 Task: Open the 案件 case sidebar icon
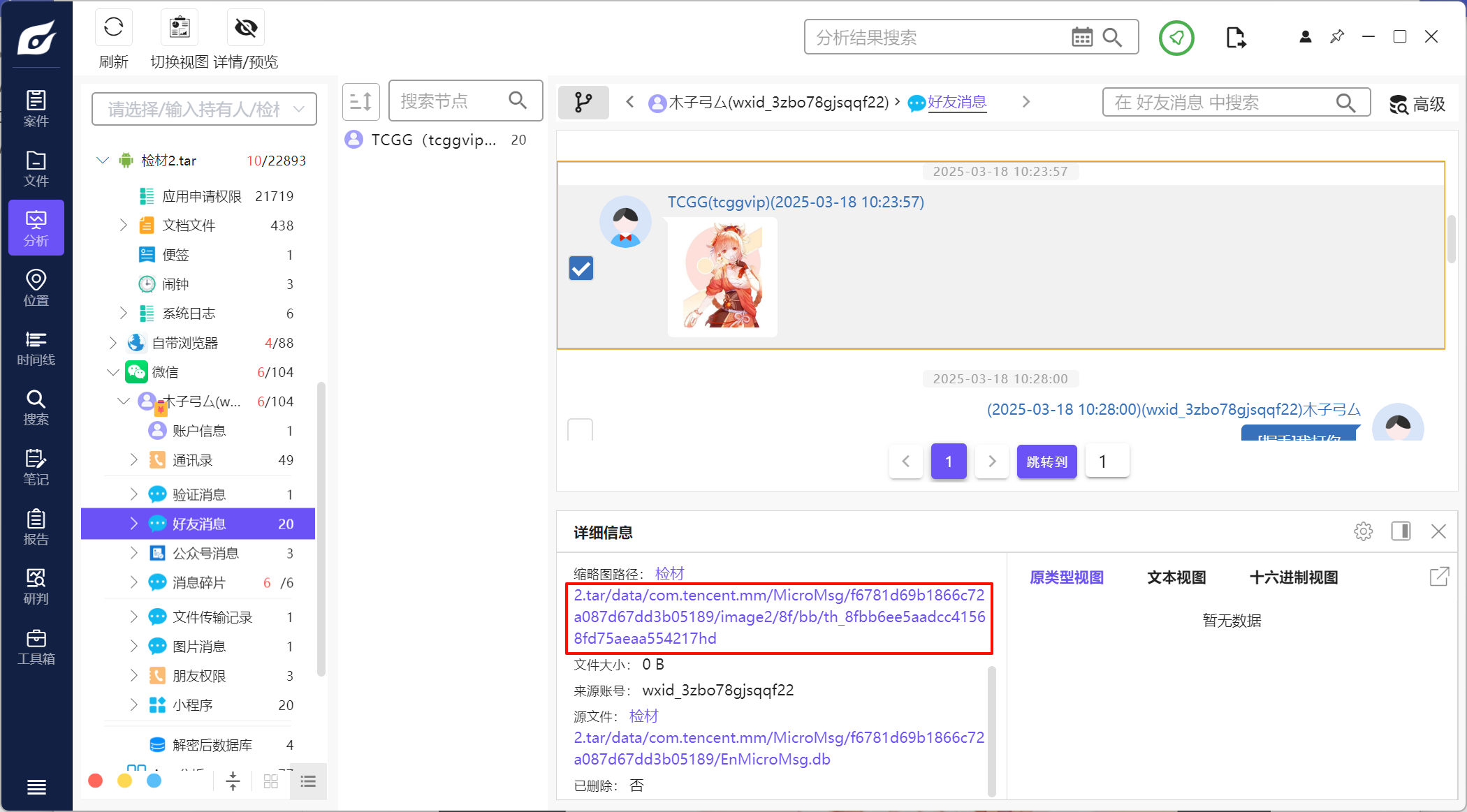click(x=36, y=108)
